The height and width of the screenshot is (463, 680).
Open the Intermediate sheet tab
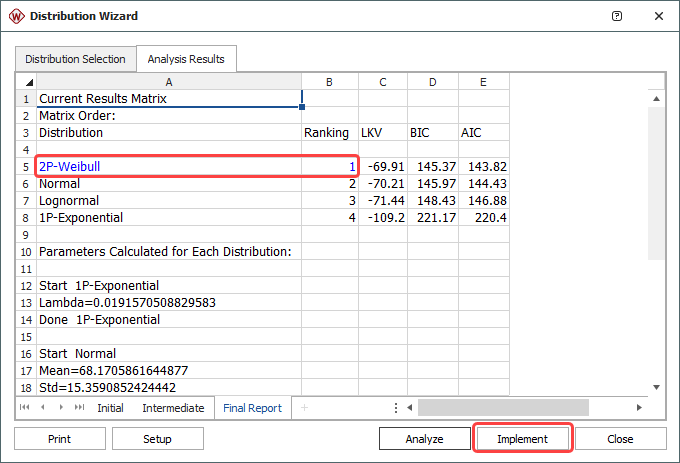172,408
